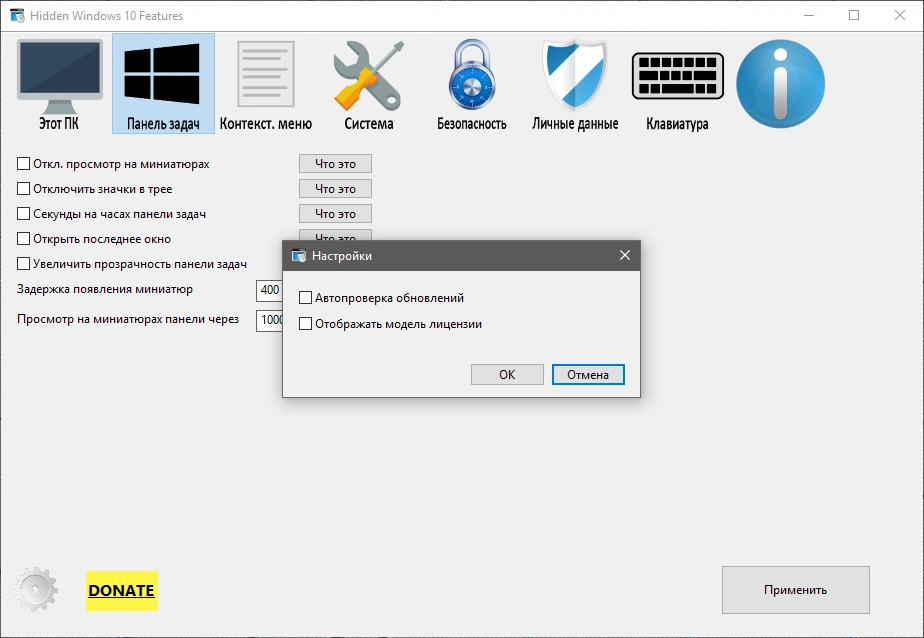Apply changes with Применить button
924x638 pixels.
click(x=796, y=590)
